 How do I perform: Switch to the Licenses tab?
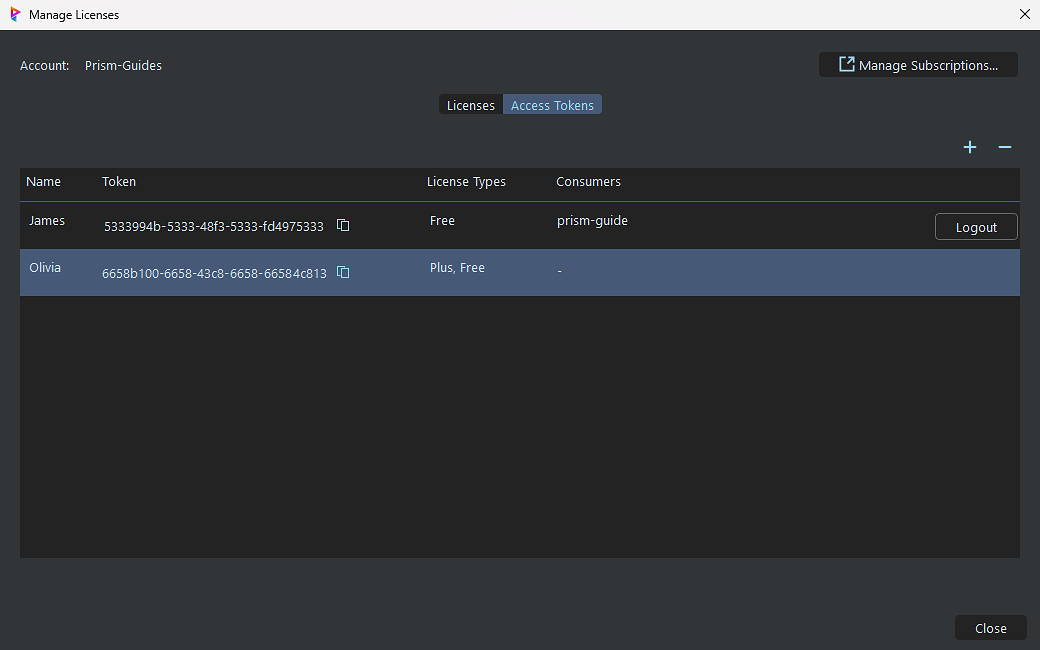(470, 105)
